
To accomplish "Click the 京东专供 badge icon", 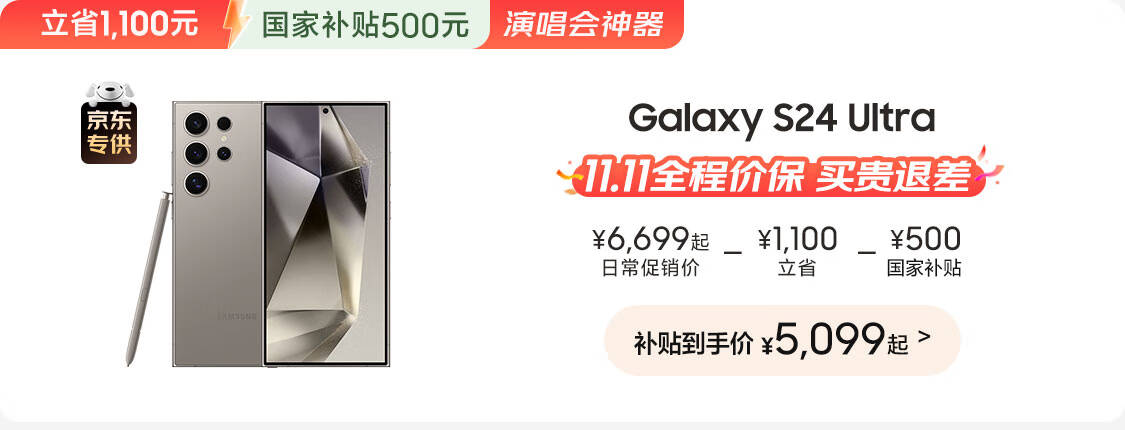I will tap(109, 134).
